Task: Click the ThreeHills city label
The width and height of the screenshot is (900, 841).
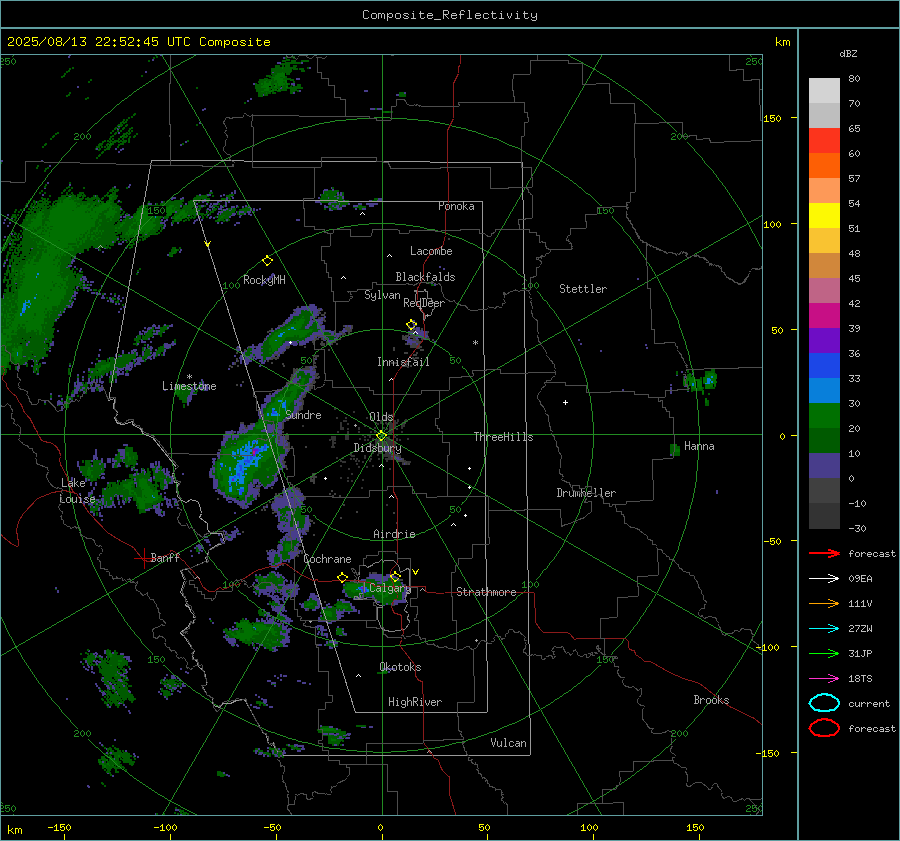Action: pos(503,437)
